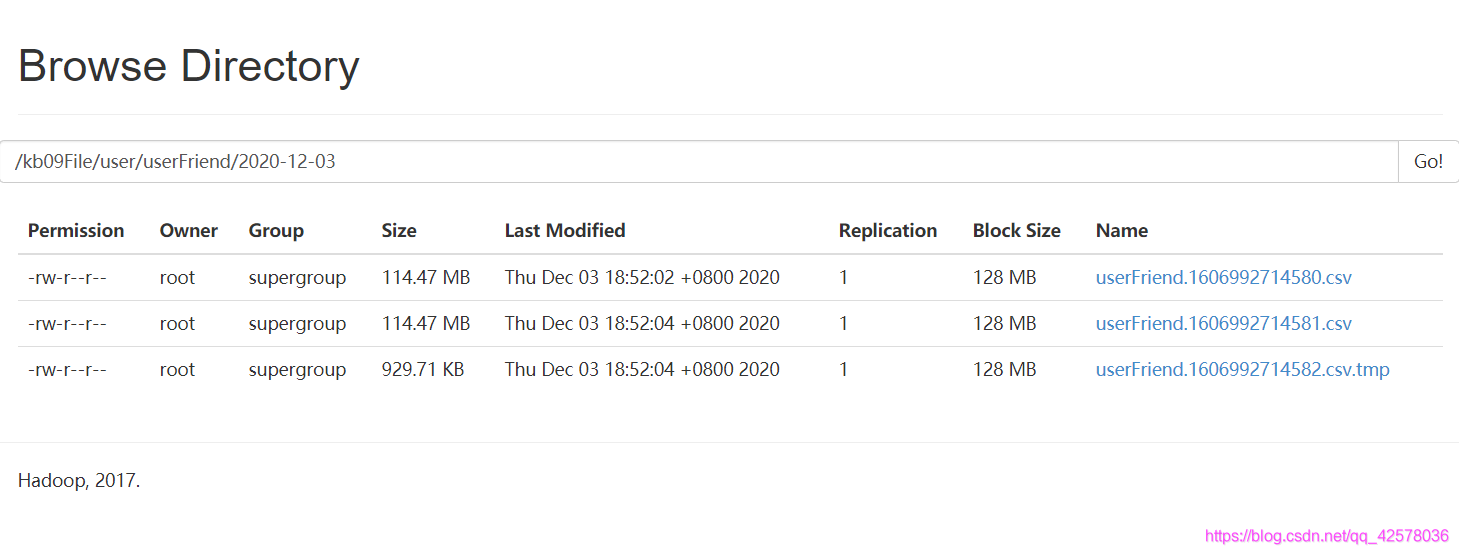Select the 929.71 KB size cell

pos(422,369)
